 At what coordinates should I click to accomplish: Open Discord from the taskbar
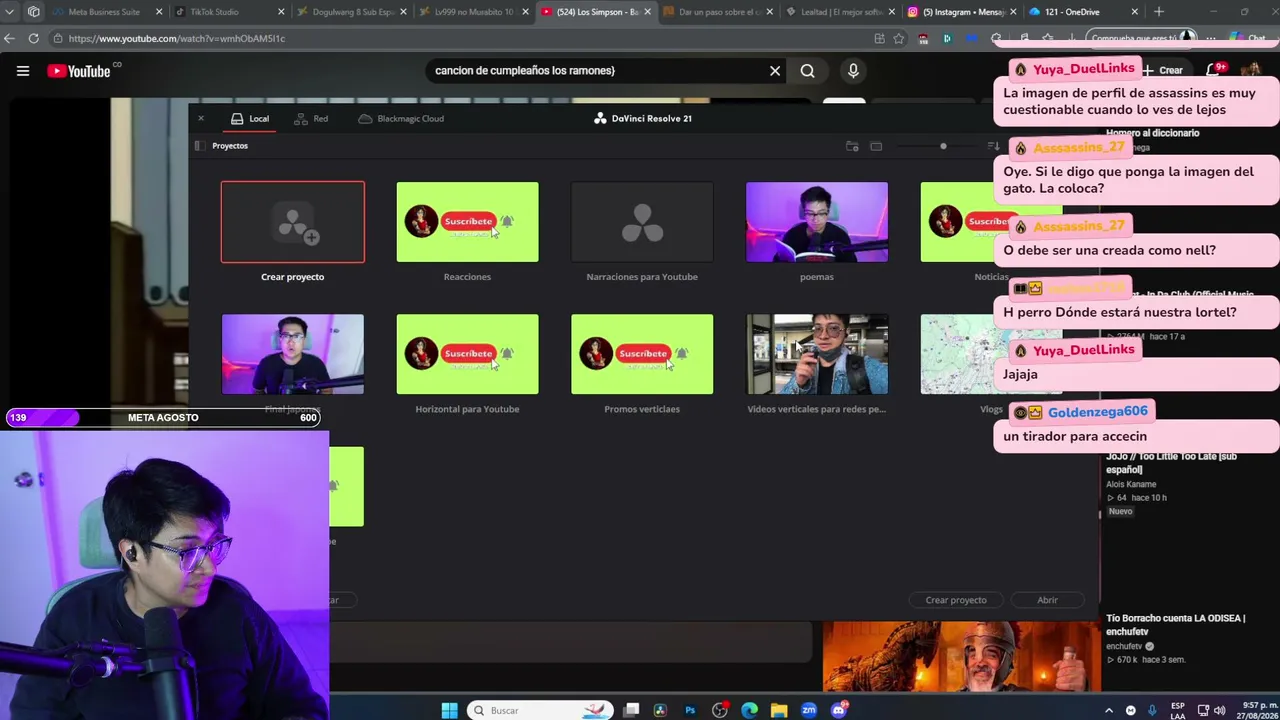click(x=839, y=710)
